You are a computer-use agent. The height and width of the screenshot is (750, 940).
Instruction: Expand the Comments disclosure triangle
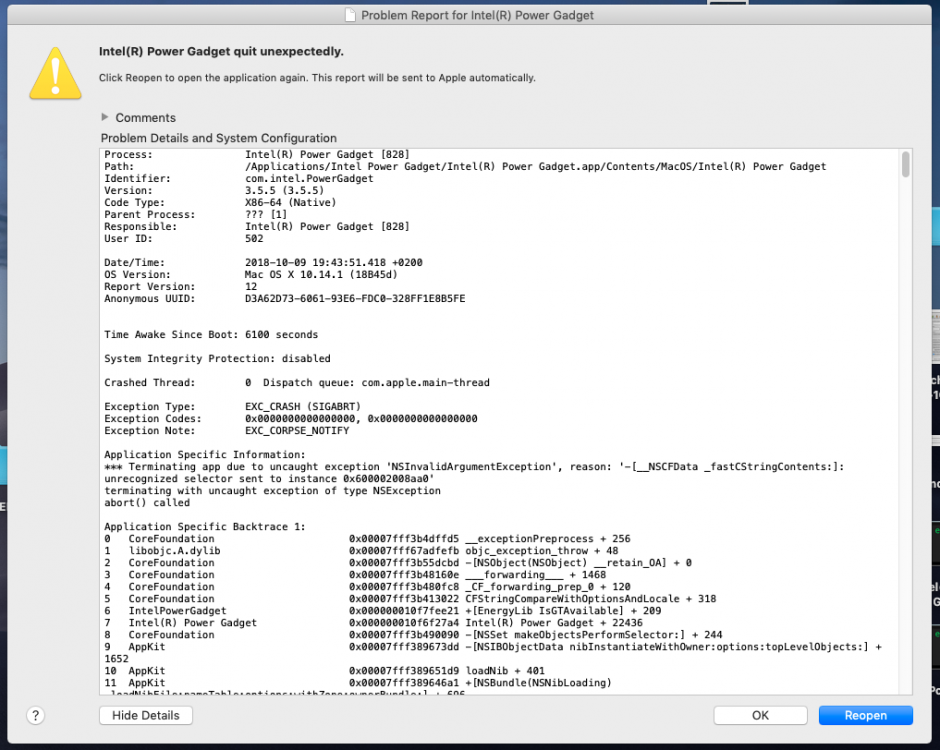click(x=105, y=118)
